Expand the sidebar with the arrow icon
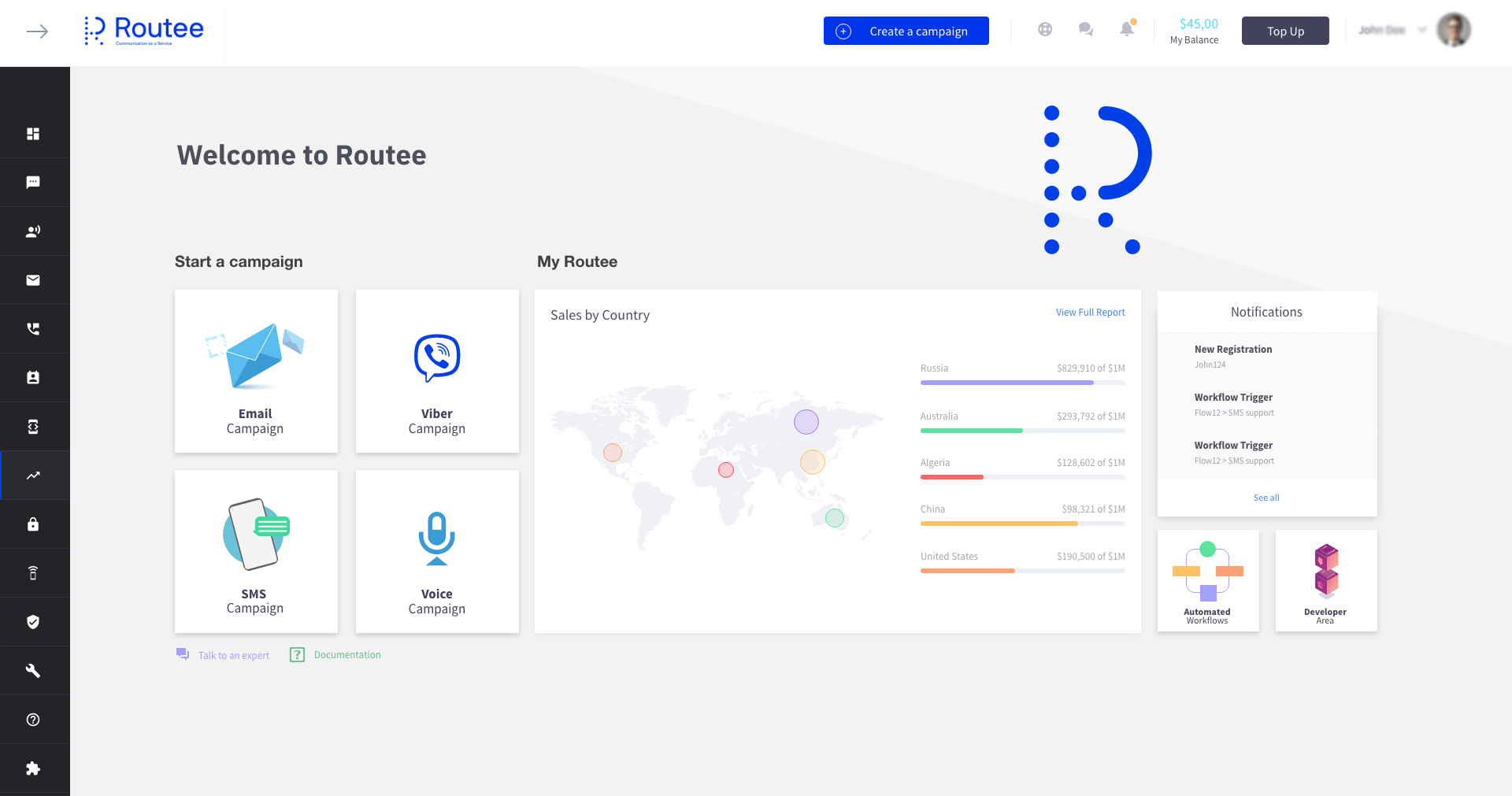The image size is (1512, 796). point(37,31)
